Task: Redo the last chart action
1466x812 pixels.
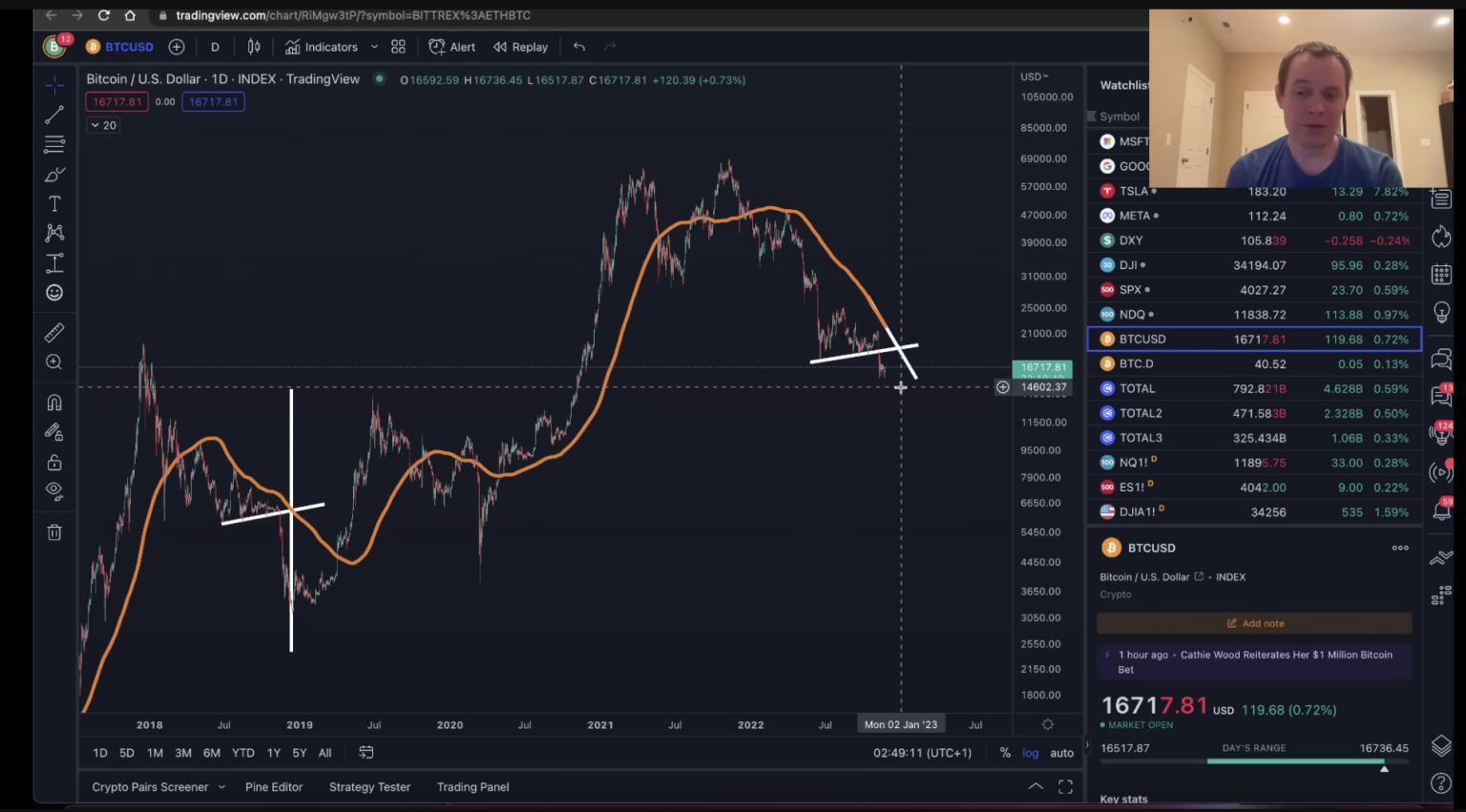Action: 610,47
